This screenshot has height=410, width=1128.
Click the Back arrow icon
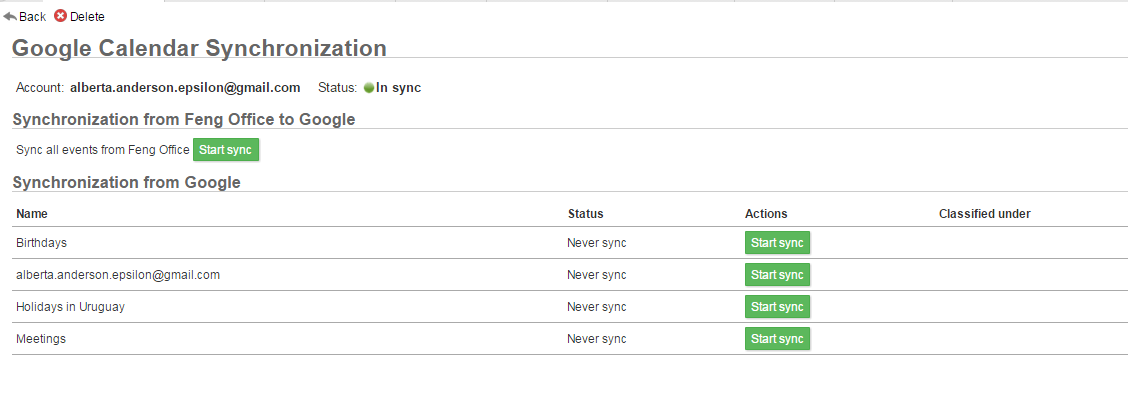coord(10,16)
